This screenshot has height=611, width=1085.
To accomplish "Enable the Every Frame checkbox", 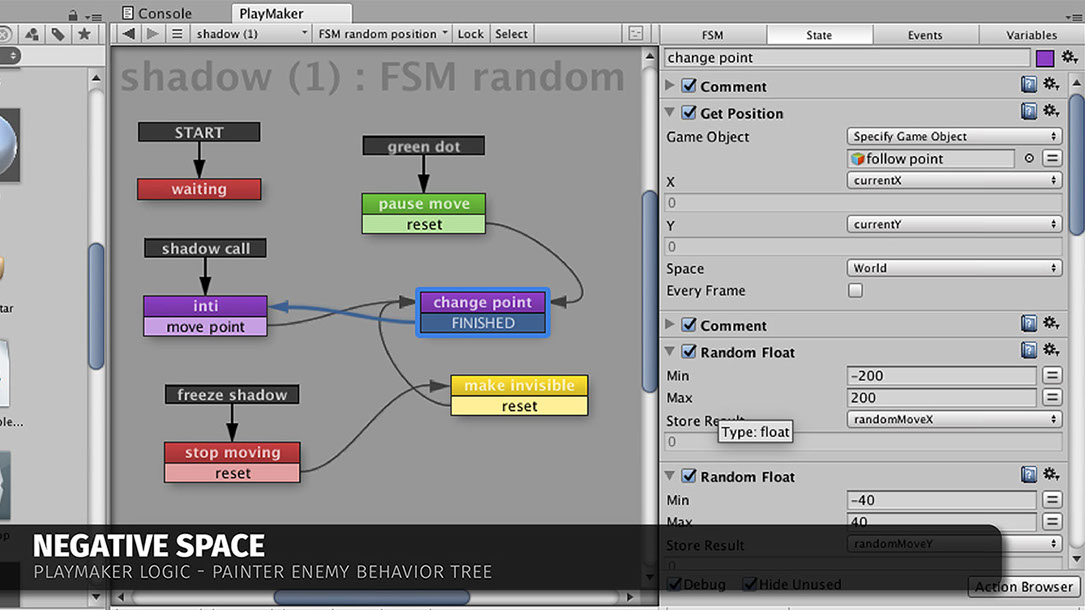I will (855, 291).
